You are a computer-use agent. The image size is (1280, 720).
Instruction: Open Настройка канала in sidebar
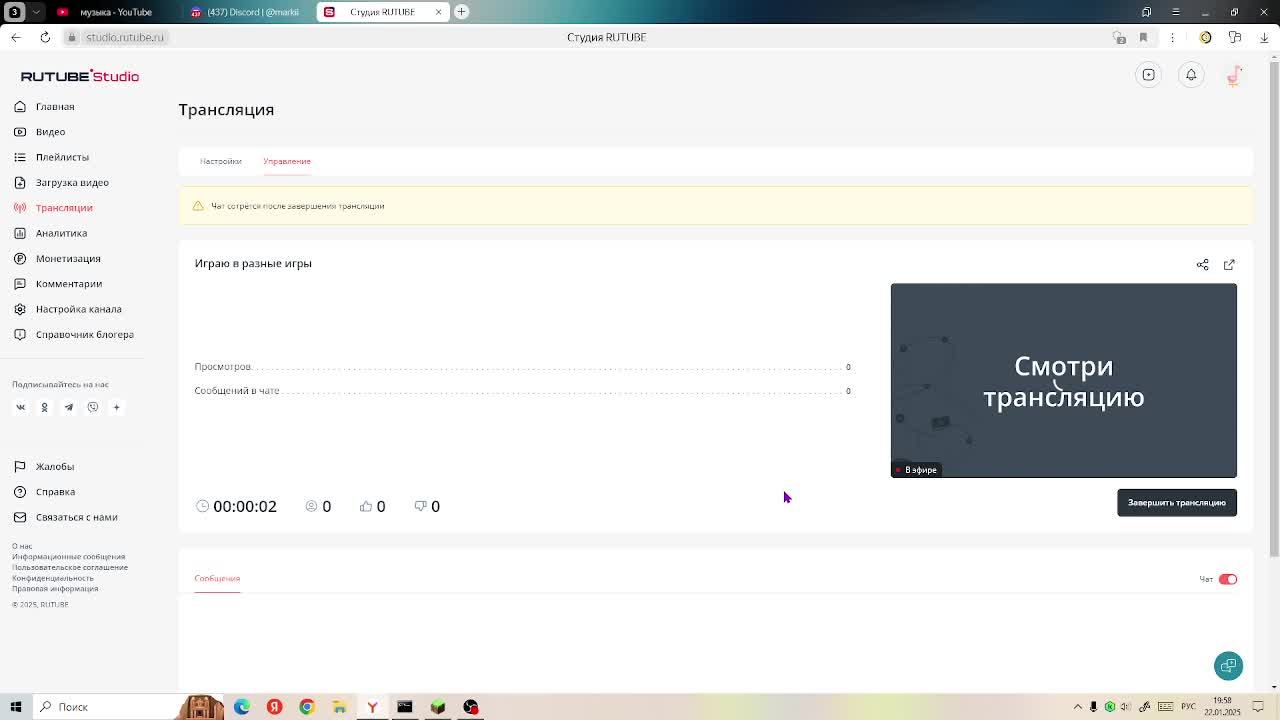78,309
